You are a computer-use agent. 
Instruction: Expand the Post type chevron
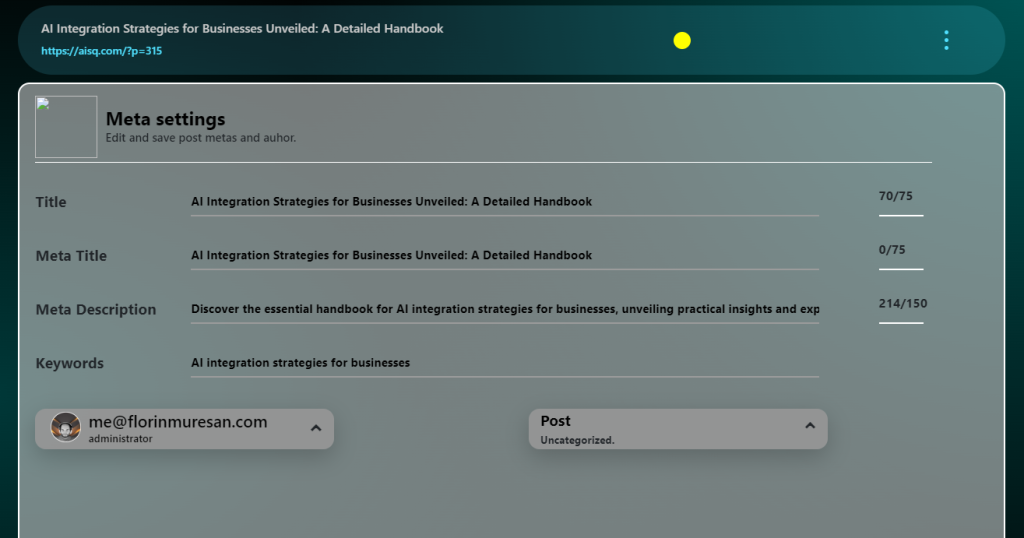click(809, 426)
